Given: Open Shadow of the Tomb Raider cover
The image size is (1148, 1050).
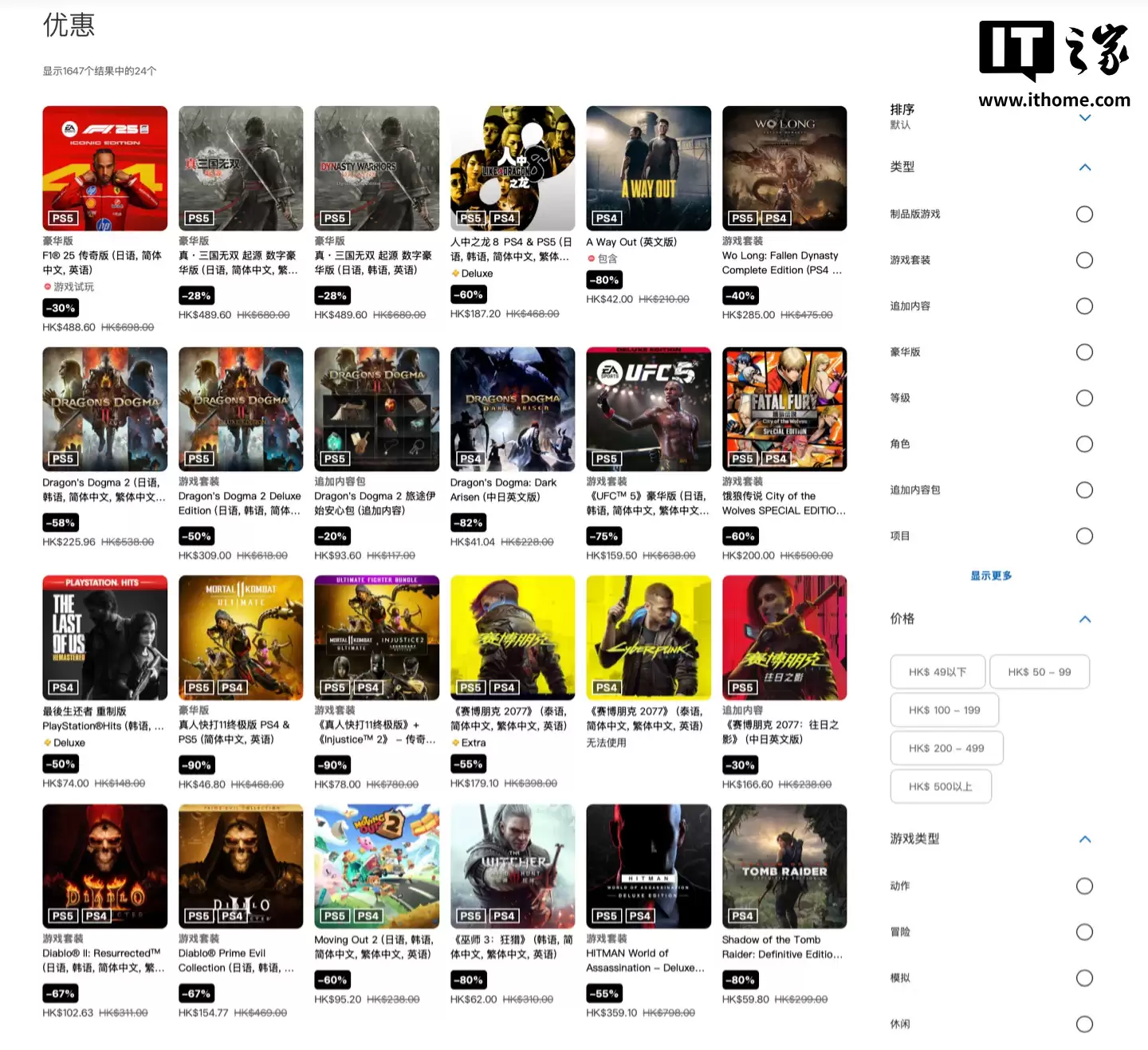Looking at the screenshot, I should (x=784, y=866).
